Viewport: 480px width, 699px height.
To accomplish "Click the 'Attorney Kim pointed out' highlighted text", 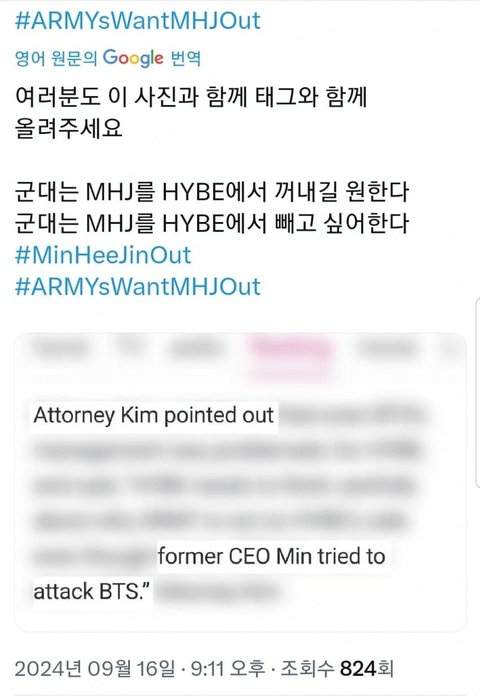I will (153, 416).
